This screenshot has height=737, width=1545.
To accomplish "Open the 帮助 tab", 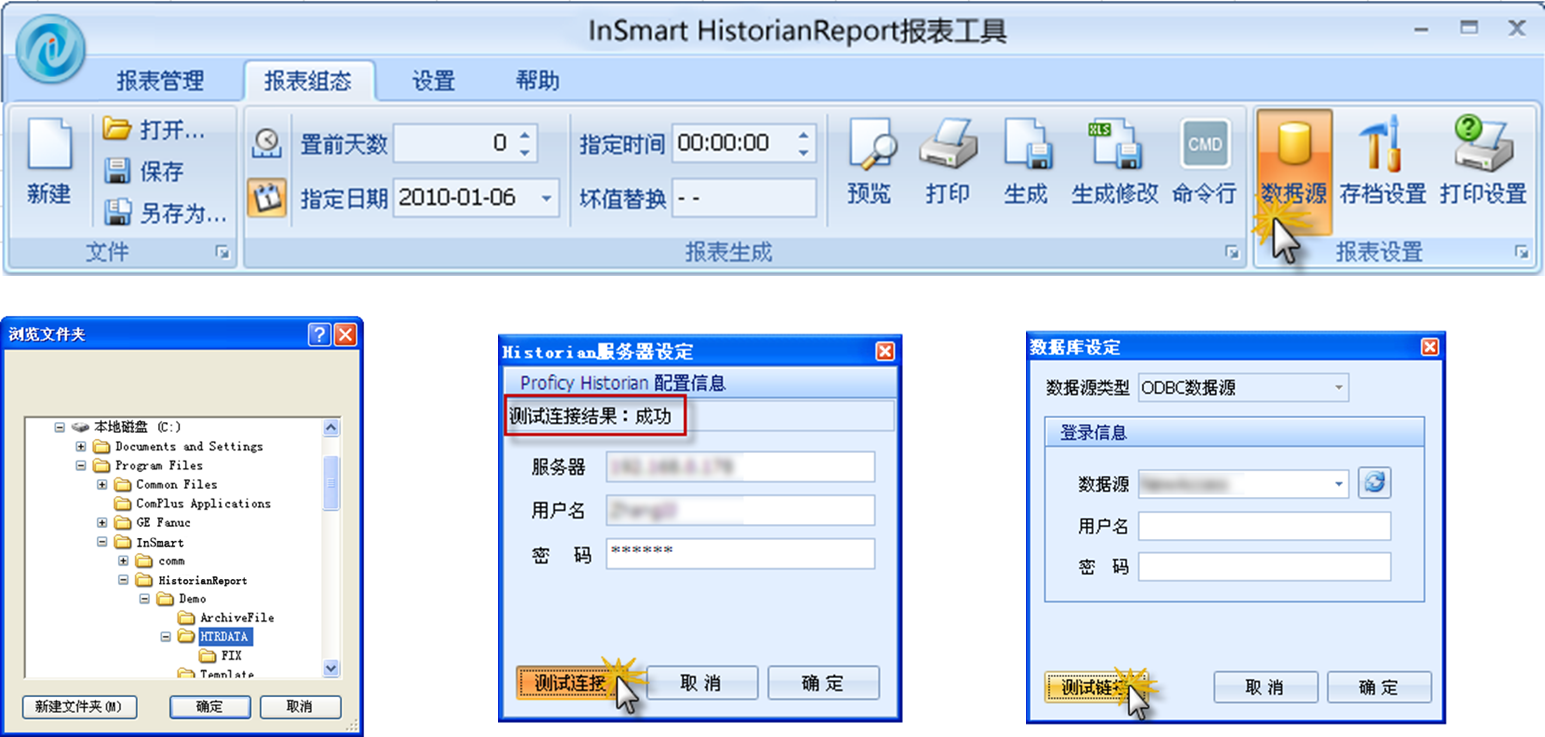I will point(537,81).
